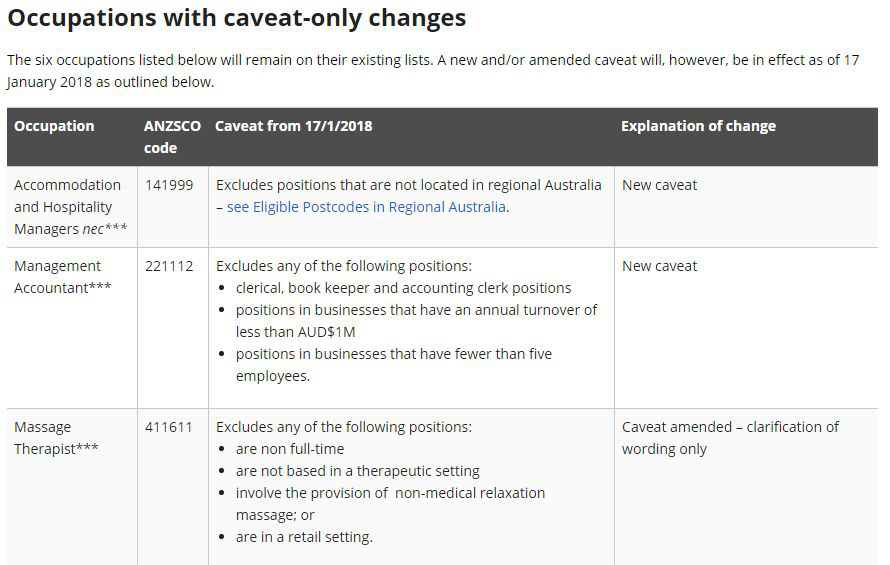Click 'are not based in a therapeutic setting'
Image resolution: width=890 pixels, height=565 pixels.
pos(358,471)
